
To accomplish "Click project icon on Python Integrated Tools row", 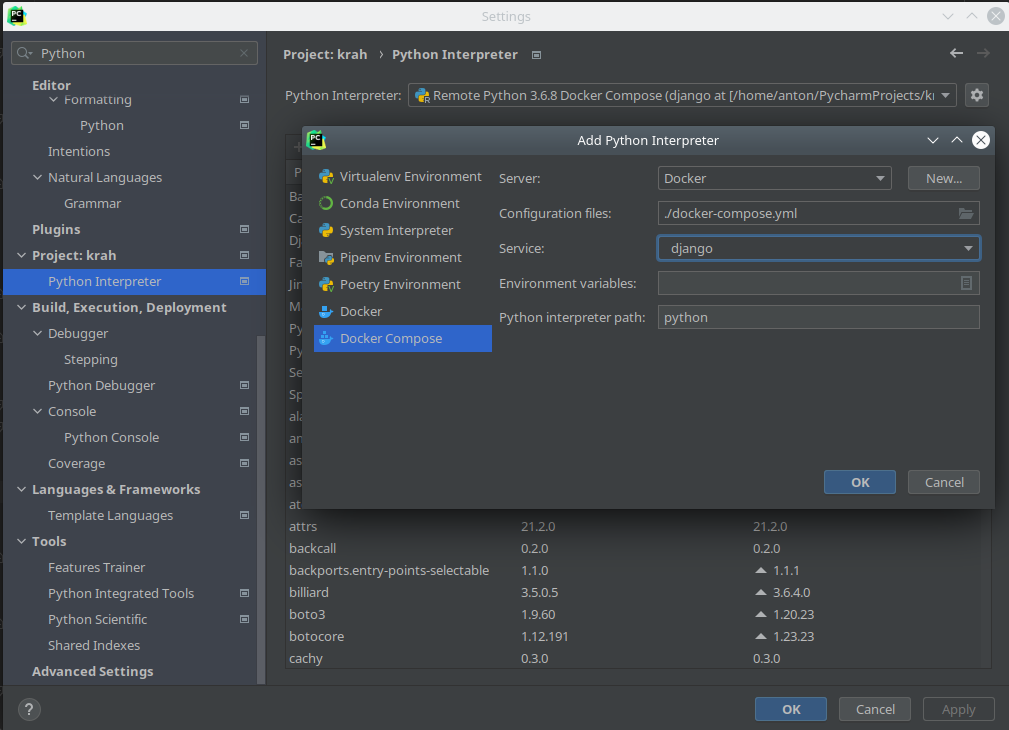I will (x=245, y=593).
